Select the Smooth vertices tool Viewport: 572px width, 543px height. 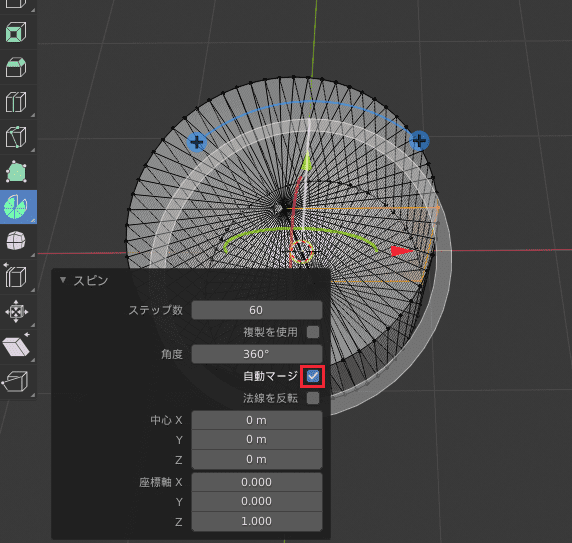[x=17, y=241]
